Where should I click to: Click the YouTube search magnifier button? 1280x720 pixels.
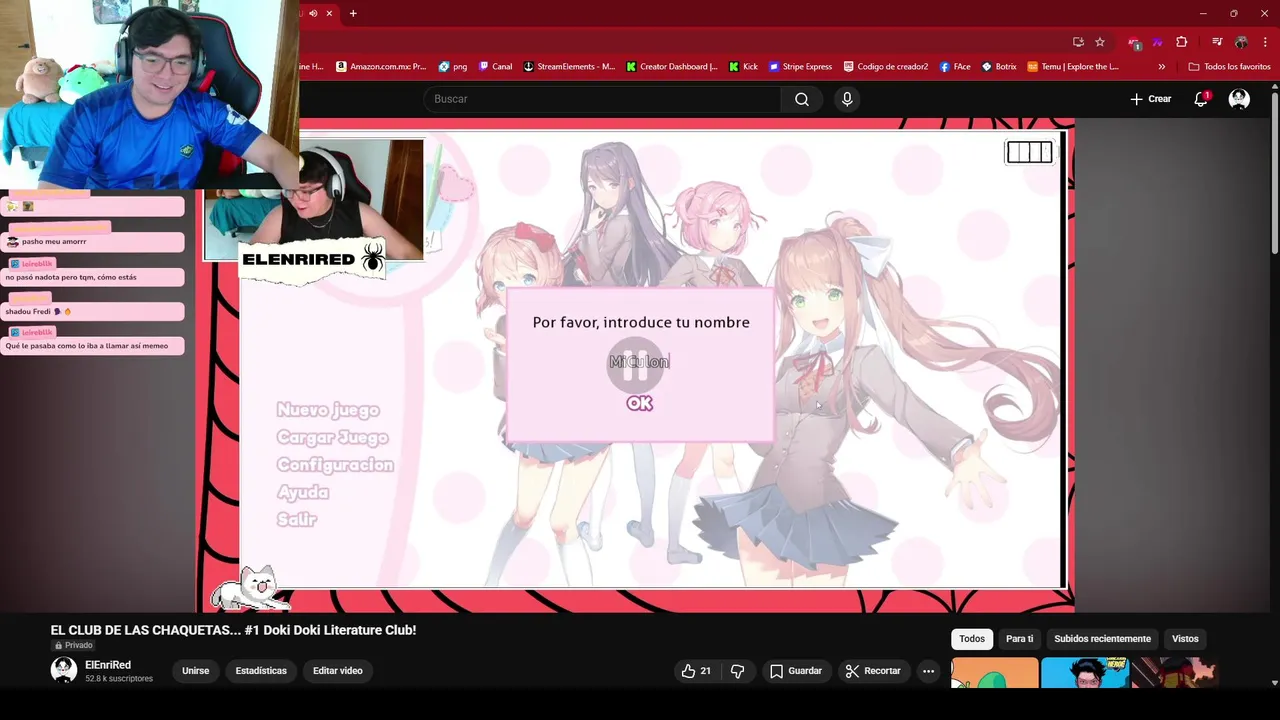tap(802, 99)
